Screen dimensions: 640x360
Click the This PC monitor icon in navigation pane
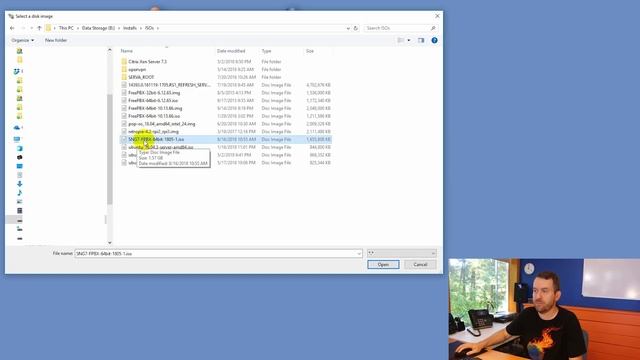[x=17, y=139]
